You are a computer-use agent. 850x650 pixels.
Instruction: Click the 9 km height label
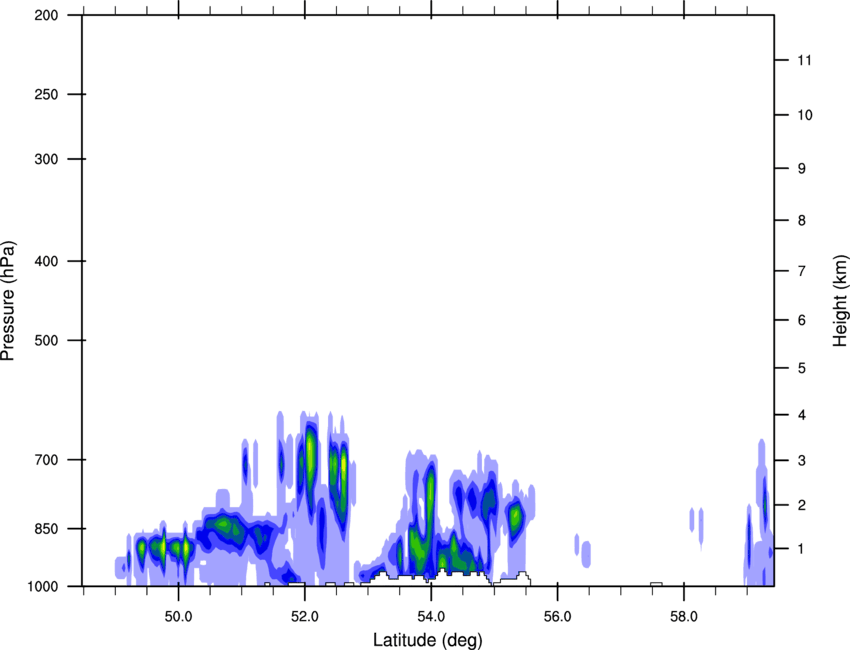[802, 168]
